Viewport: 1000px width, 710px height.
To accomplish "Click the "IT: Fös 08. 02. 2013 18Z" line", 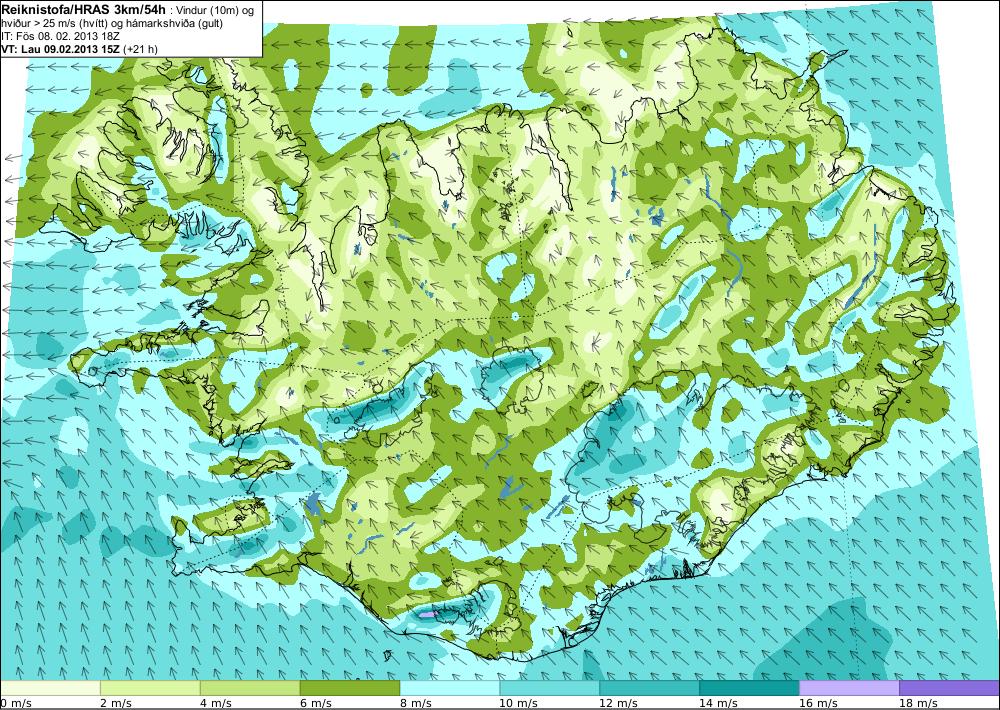I will pos(61,36).
